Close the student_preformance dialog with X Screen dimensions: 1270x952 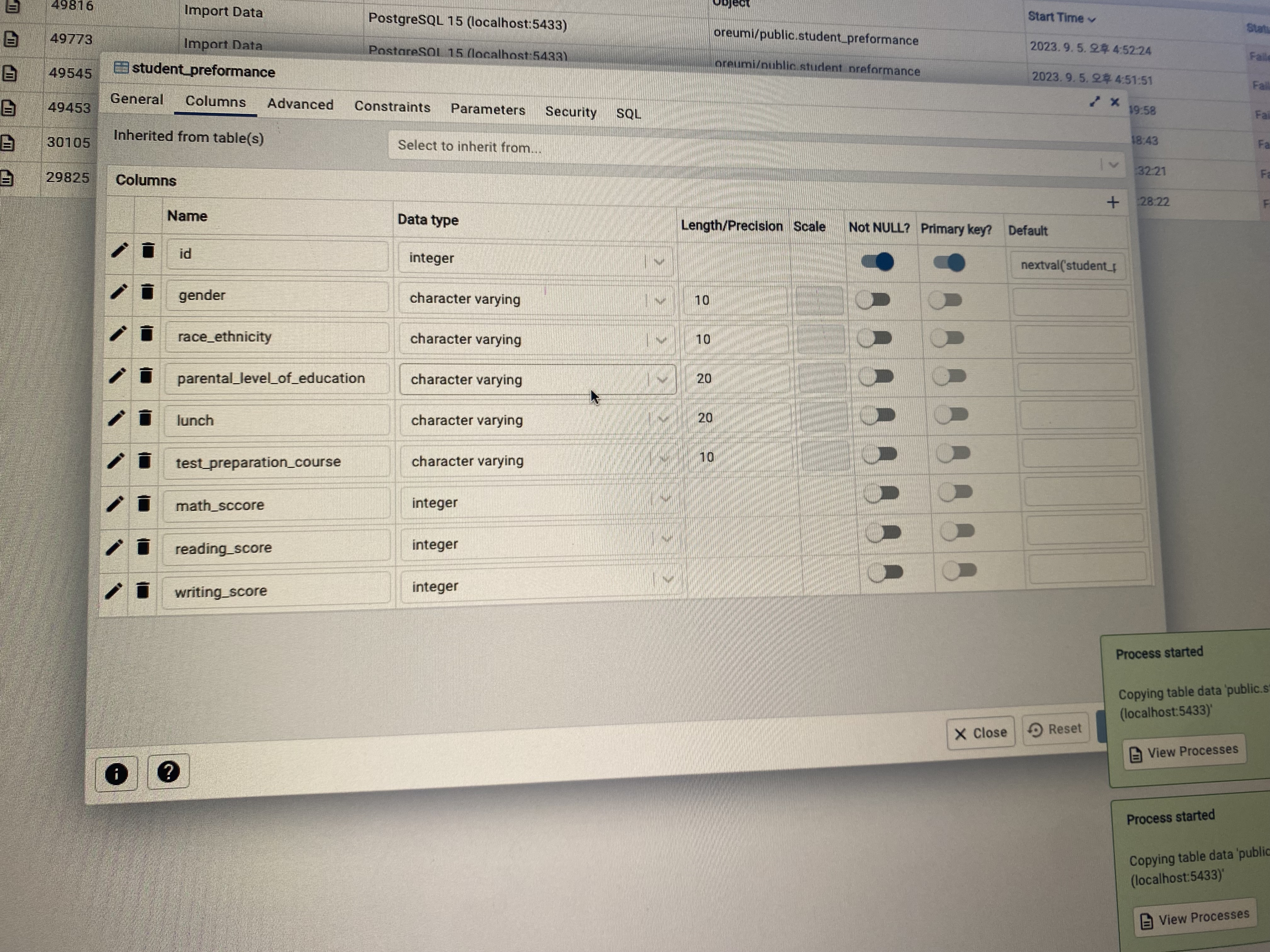pyautogui.click(x=1115, y=102)
